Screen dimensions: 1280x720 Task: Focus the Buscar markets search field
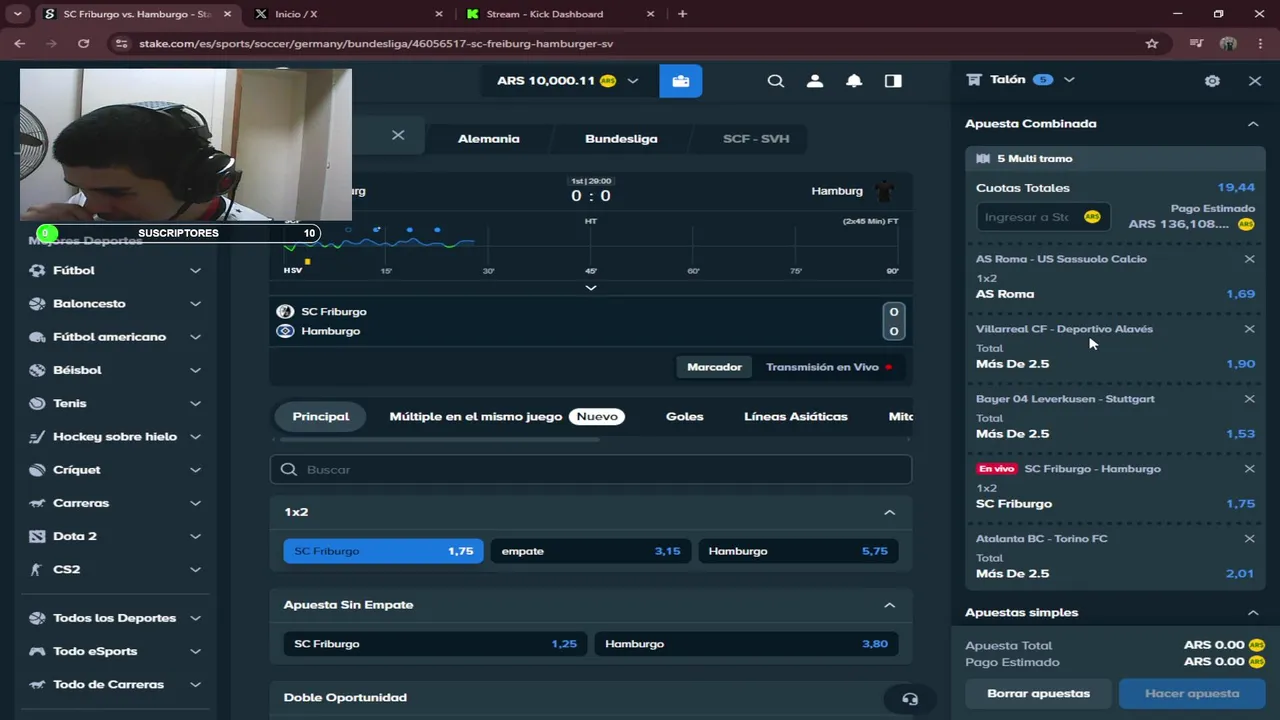click(x=590, y=469)
